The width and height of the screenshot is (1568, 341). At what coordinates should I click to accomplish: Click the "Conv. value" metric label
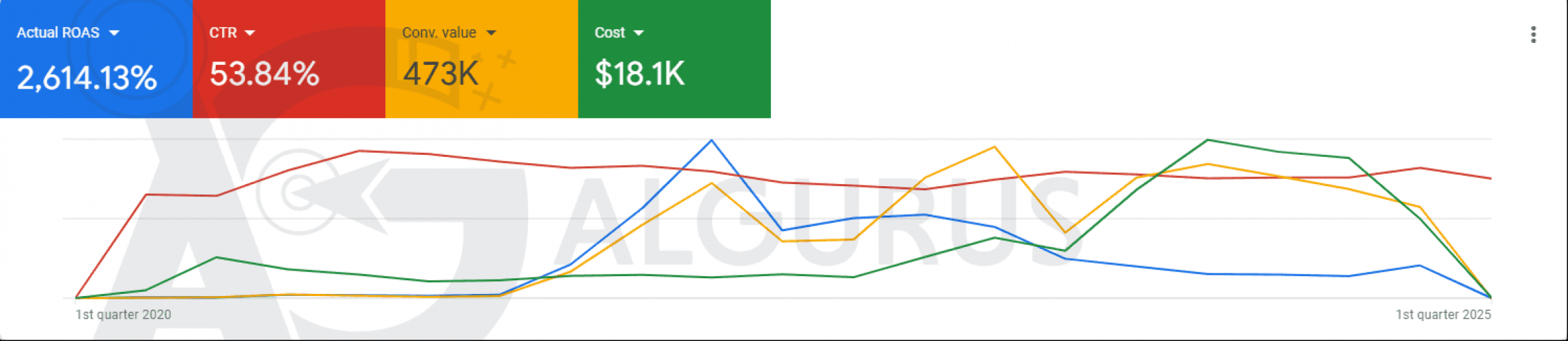click(x=439, y=33)
